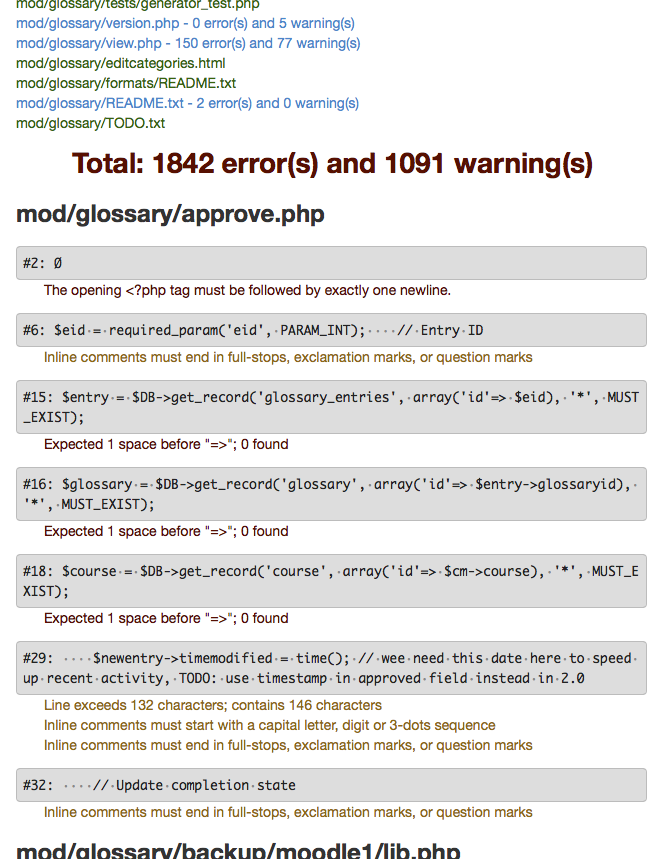This screenshot has height=859, width=659.
Task: Click the mod/glossary/tests/generator_test.php entry
Action: pyautogui.click(x=137, y=5)
